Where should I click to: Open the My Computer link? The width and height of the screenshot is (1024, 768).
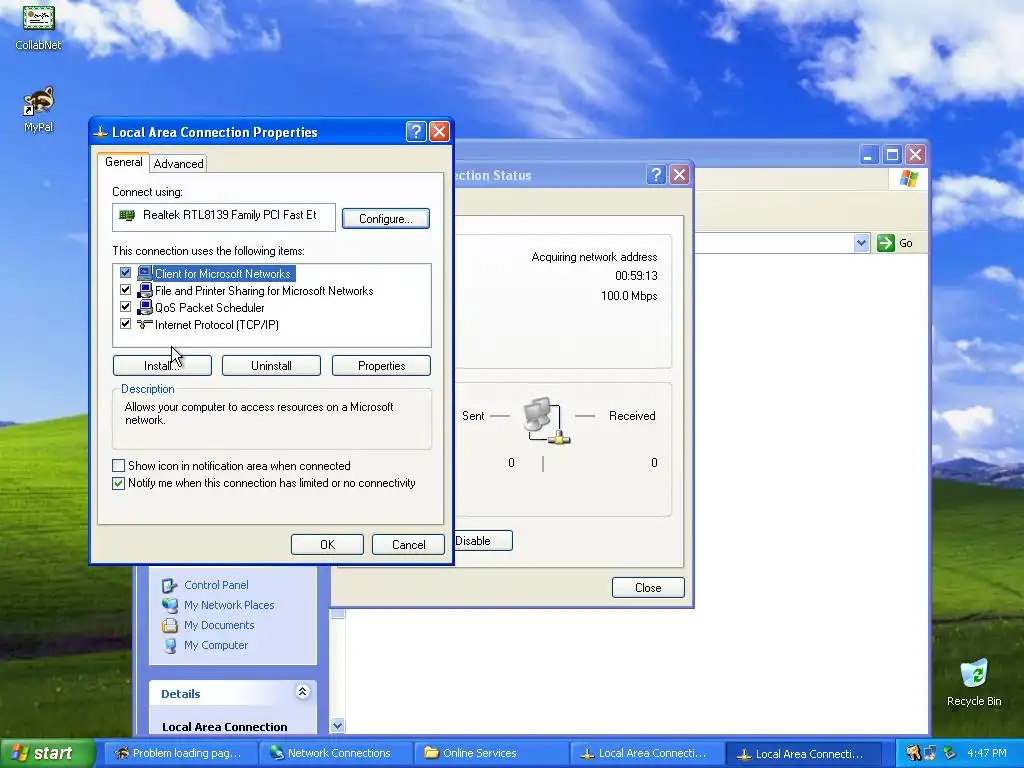tap(216, 645)
